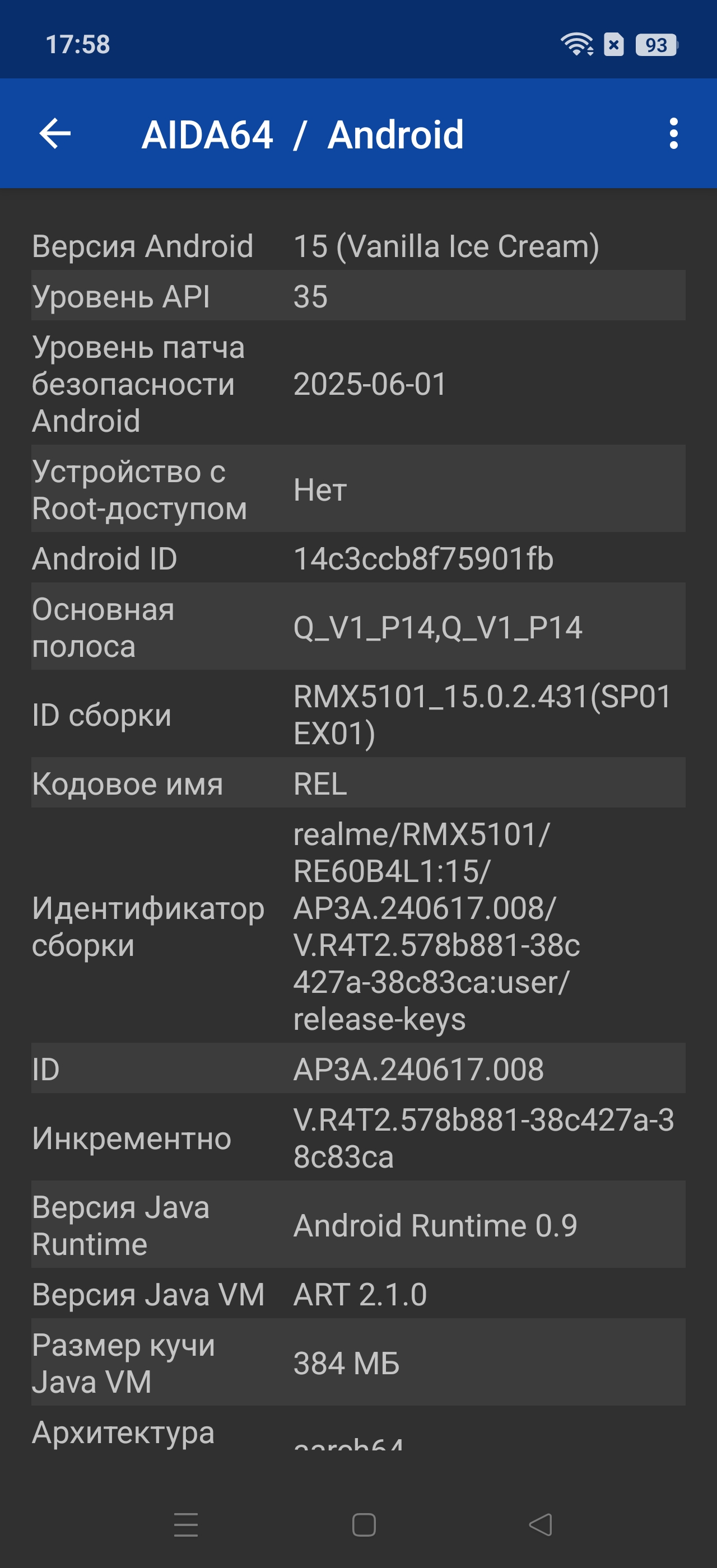
Task: Select the Основная полоса row
Action: pyautogui.click(x=358, y=626)
